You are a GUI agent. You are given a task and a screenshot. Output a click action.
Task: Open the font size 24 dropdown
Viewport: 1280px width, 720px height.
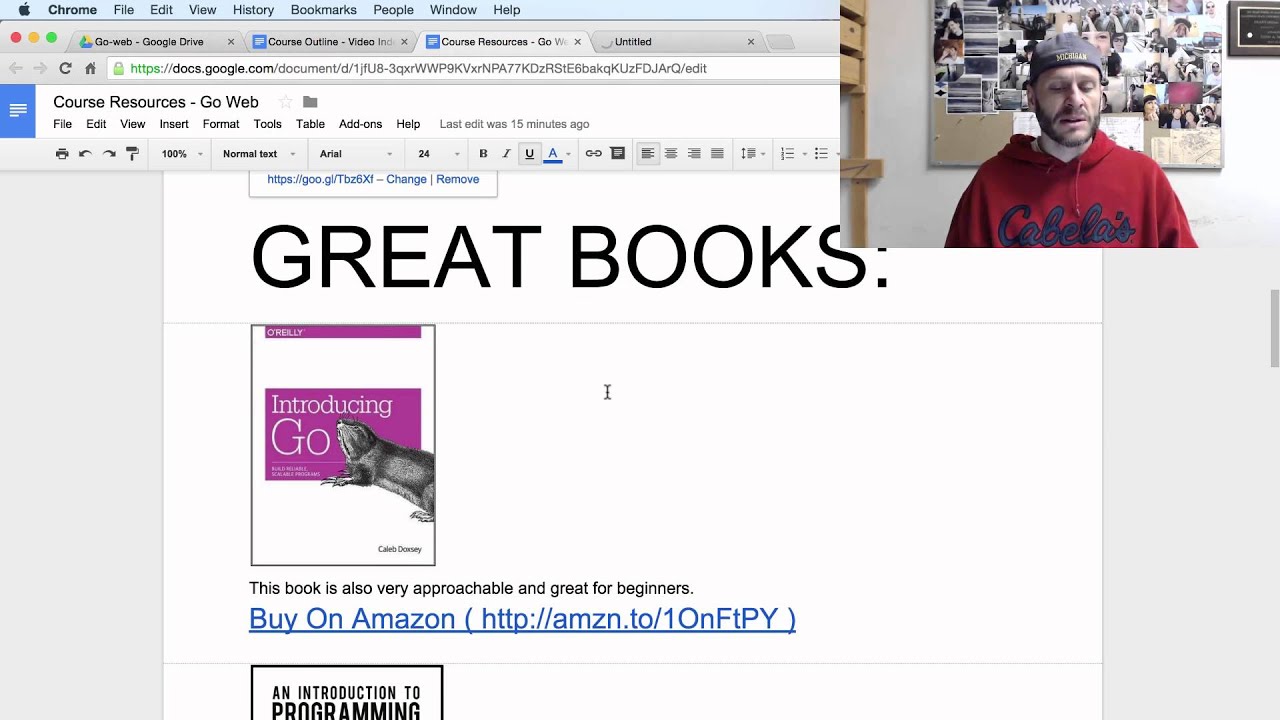(x=438, y=154)
